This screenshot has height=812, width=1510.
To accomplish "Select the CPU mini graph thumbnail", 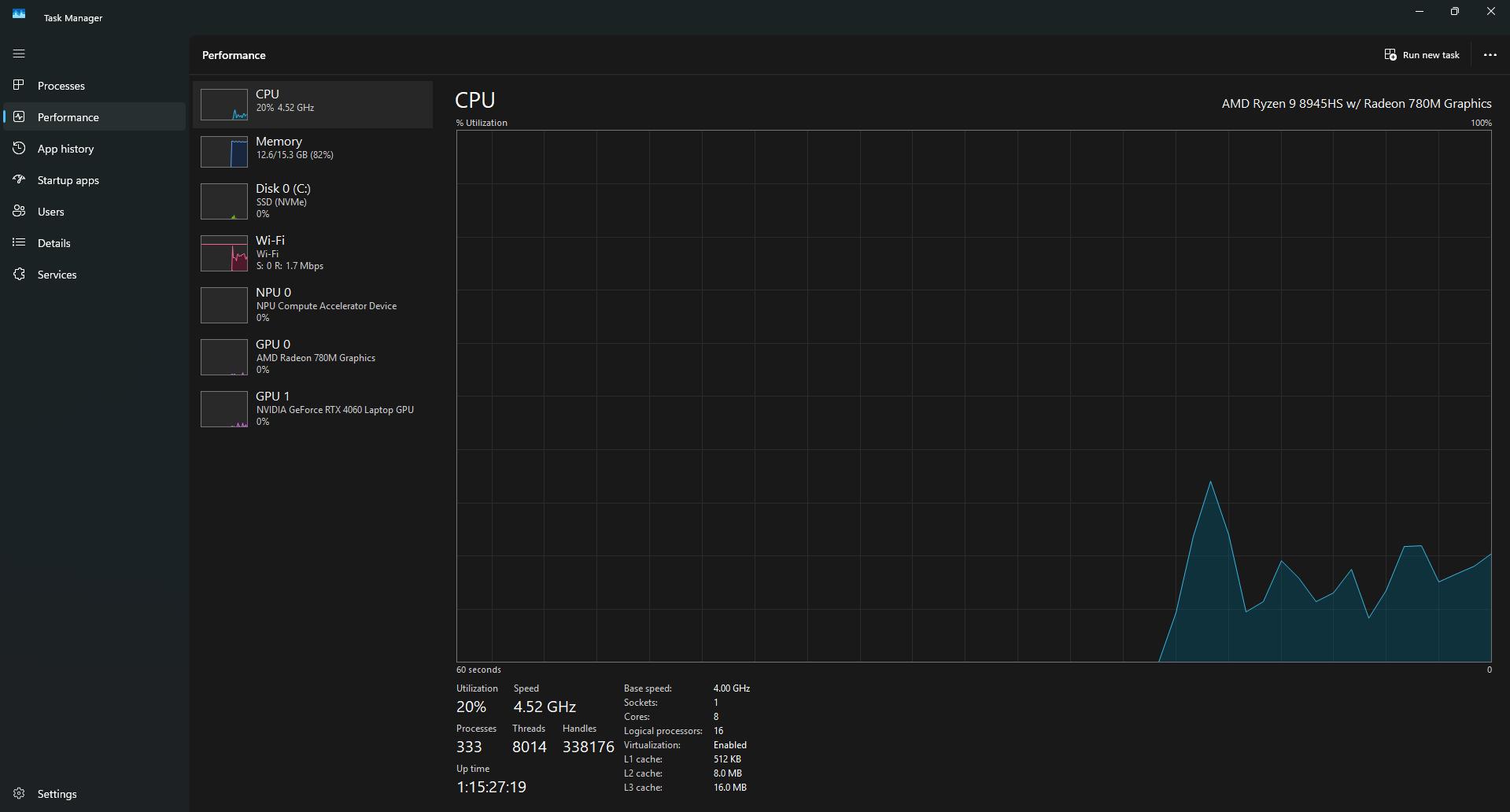I will pyautogui.click(x=224, y=105).
